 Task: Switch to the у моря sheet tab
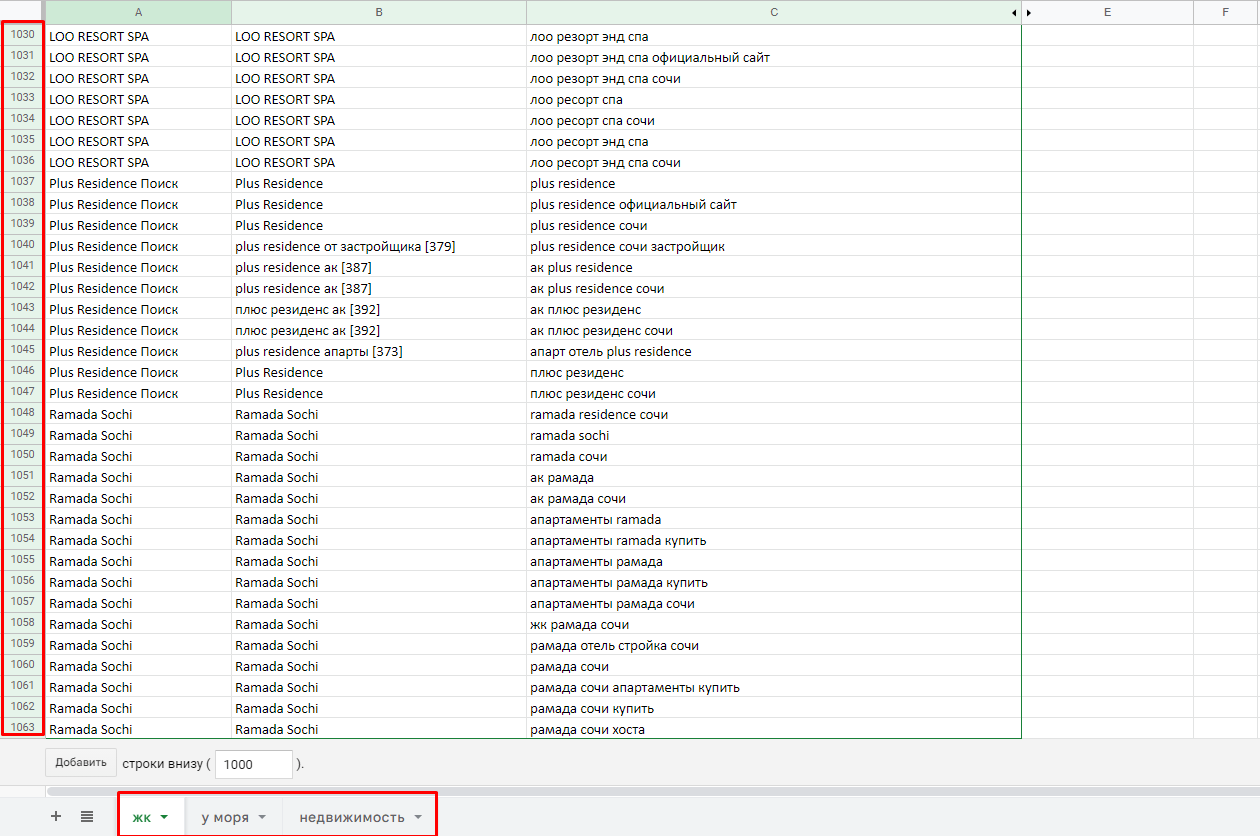[234, 817]
